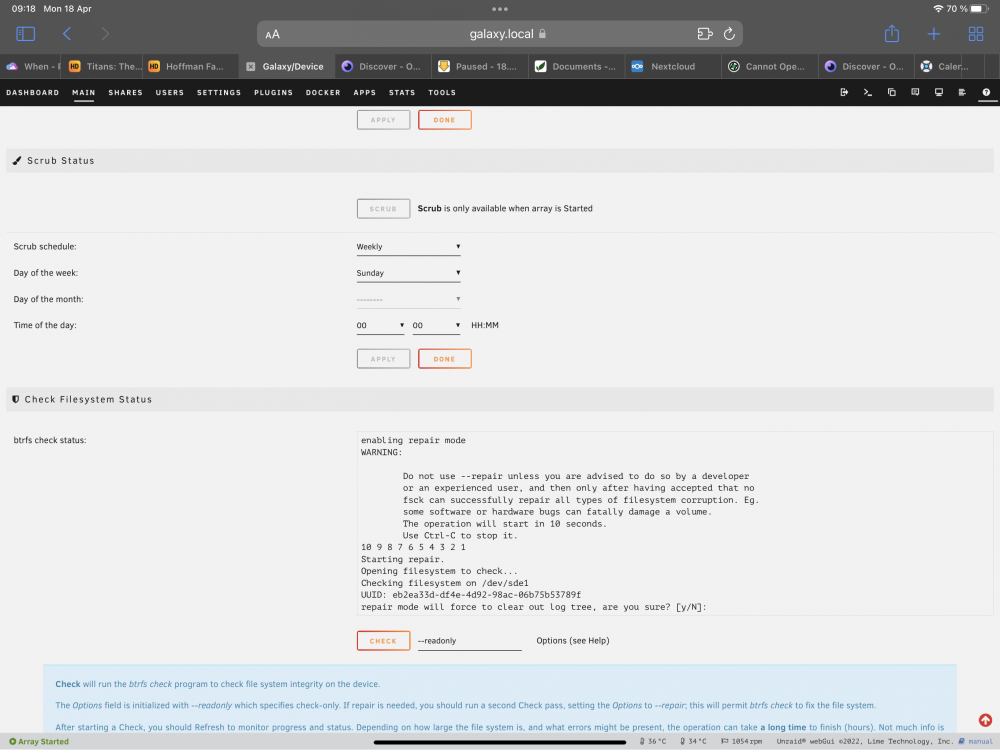
Task: Open the SETTINGS menu
Action: 219,92
